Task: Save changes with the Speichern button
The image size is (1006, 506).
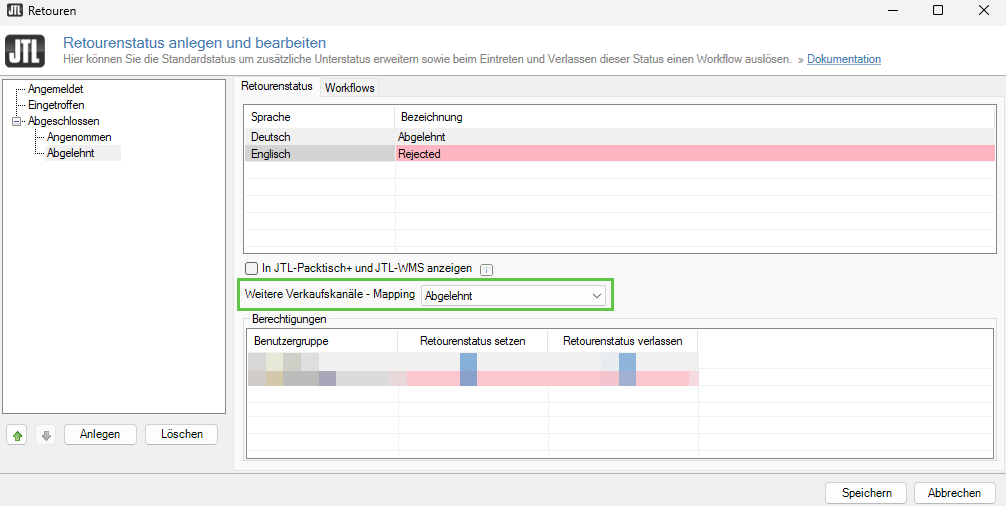Action: coord(866,493)
